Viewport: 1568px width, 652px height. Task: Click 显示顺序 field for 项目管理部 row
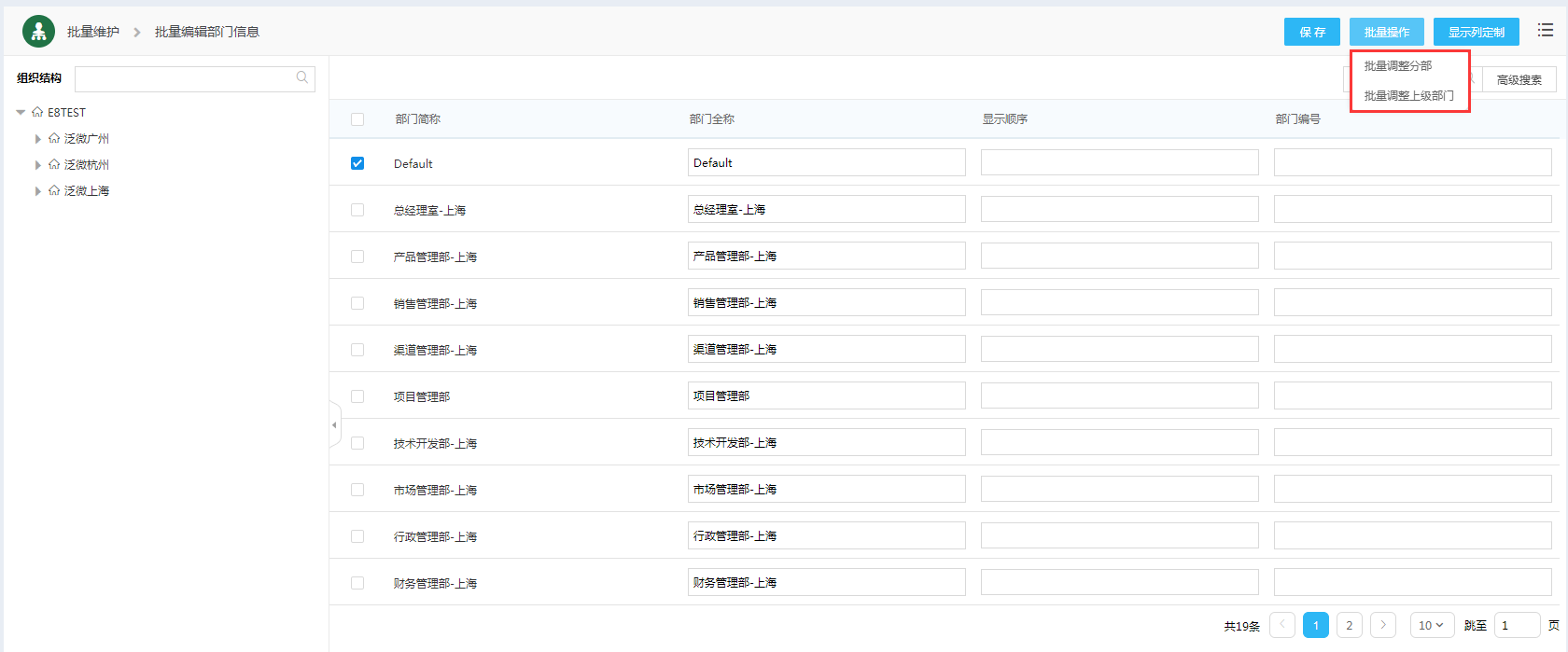[1119, 395]
